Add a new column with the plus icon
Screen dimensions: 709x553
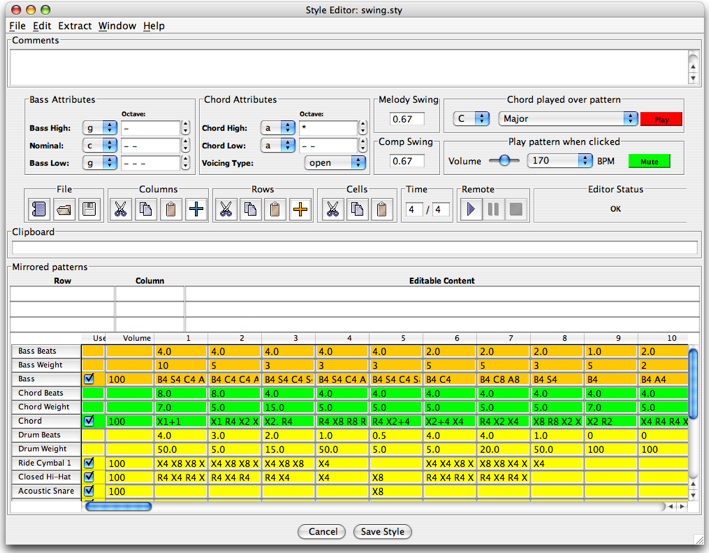pos(196,209)
